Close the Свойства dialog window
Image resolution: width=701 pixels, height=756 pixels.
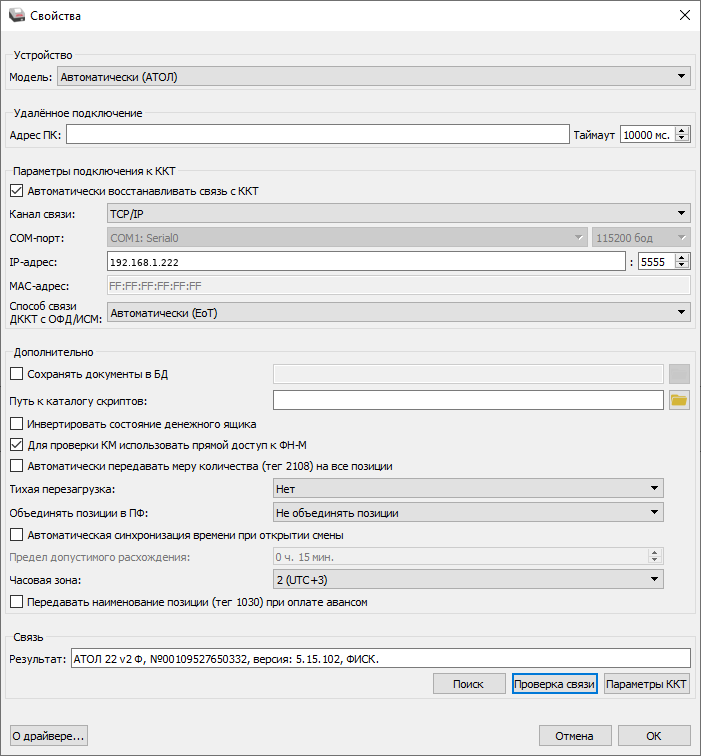tap(685, 15)
